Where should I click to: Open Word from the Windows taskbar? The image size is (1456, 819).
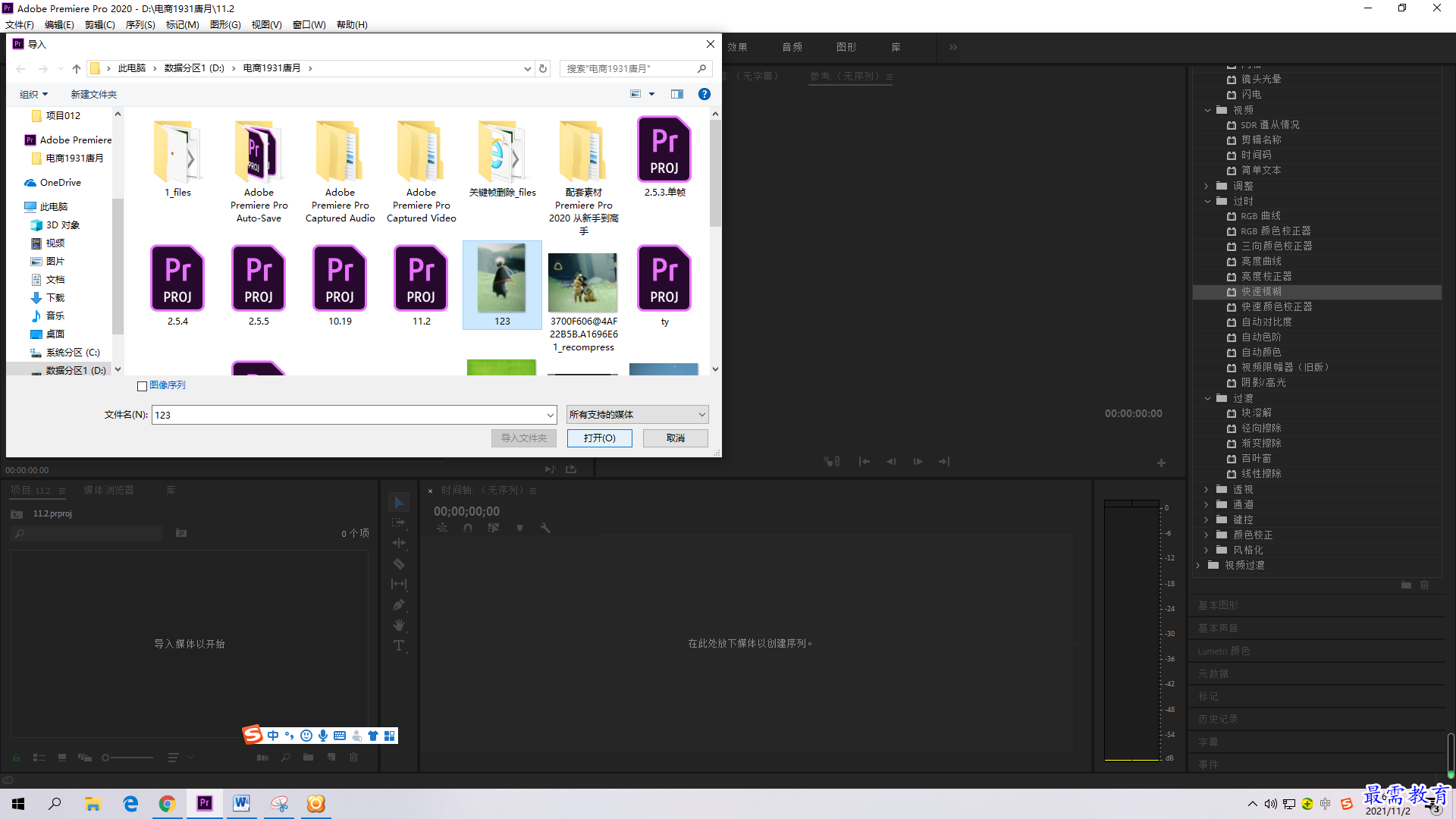click(x=241, y=804)
